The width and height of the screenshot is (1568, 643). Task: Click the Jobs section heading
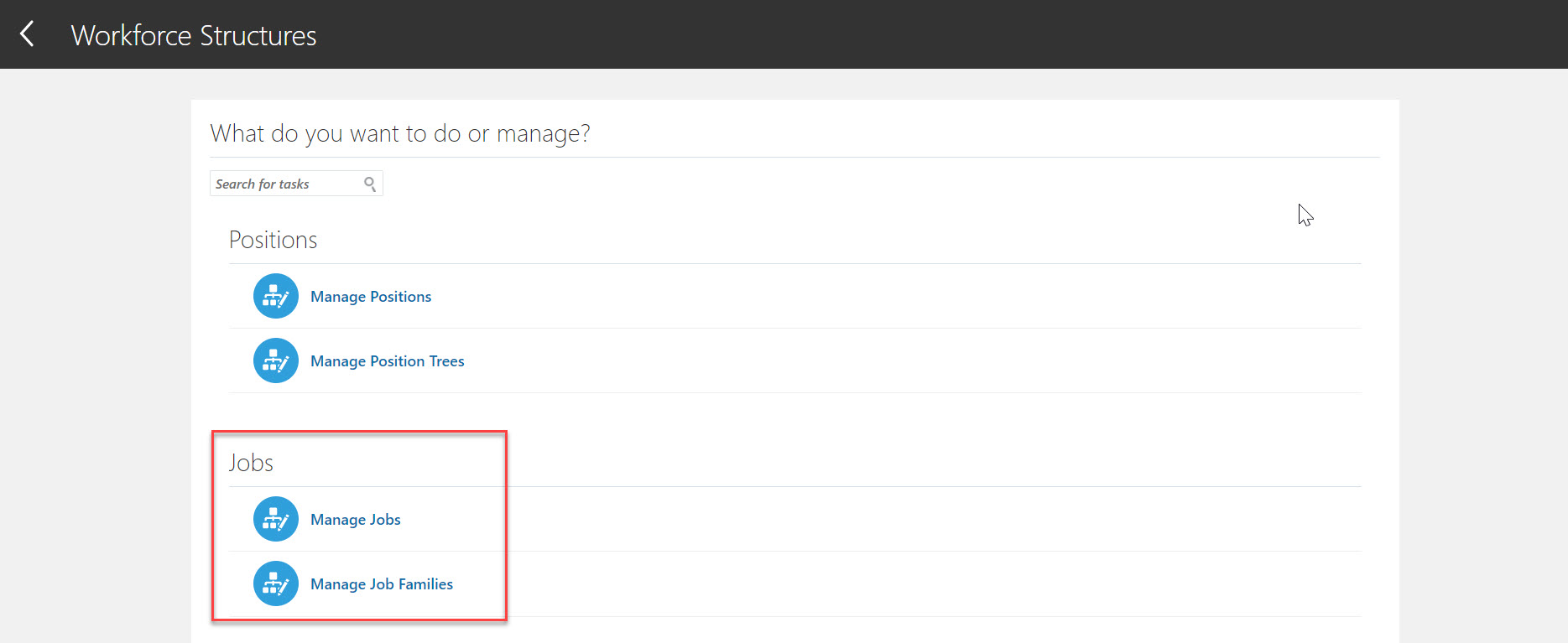coord(251,463)
